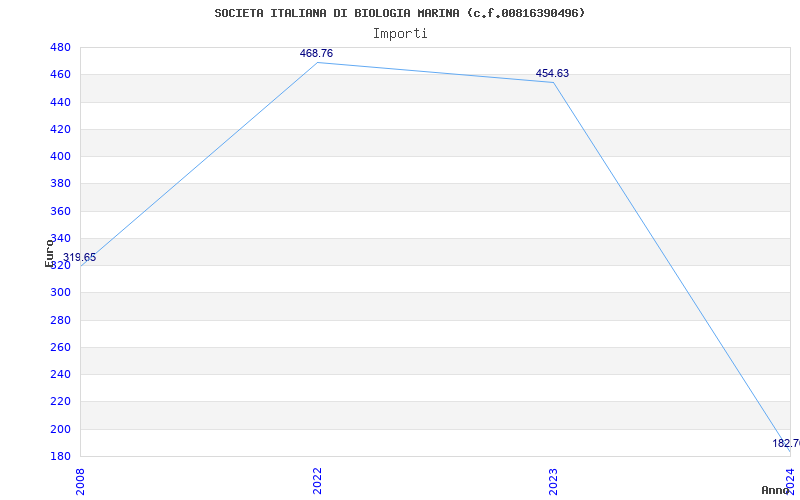
Task: Click the 2022 x-axis year label
Action: pos(317,481)
